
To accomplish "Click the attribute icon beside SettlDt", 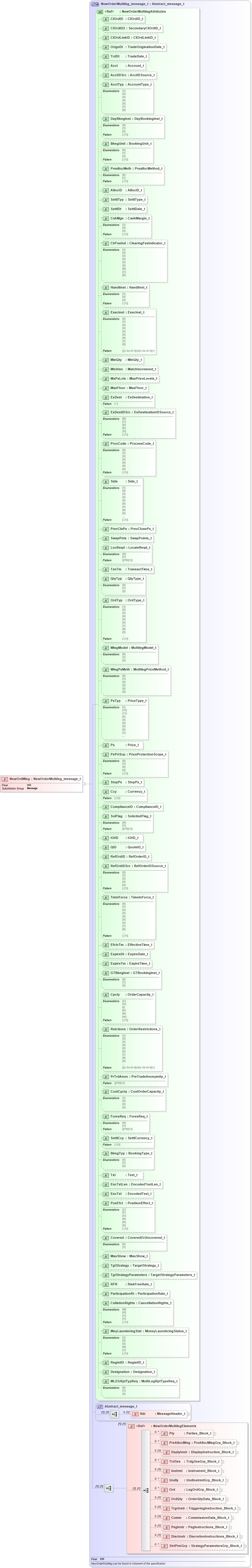I will click(x=106, y=209).
